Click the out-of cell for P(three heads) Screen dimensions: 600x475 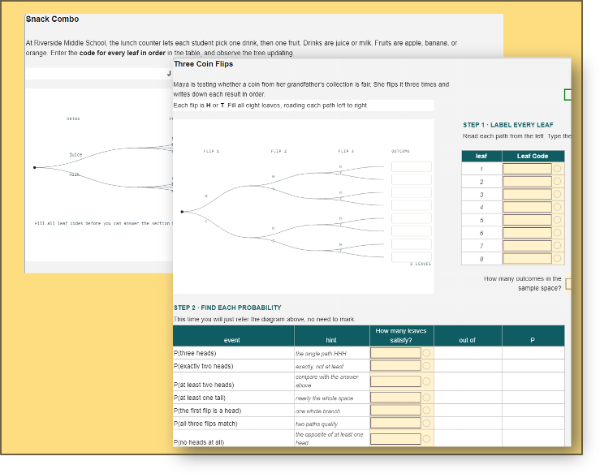pos(468,353)
